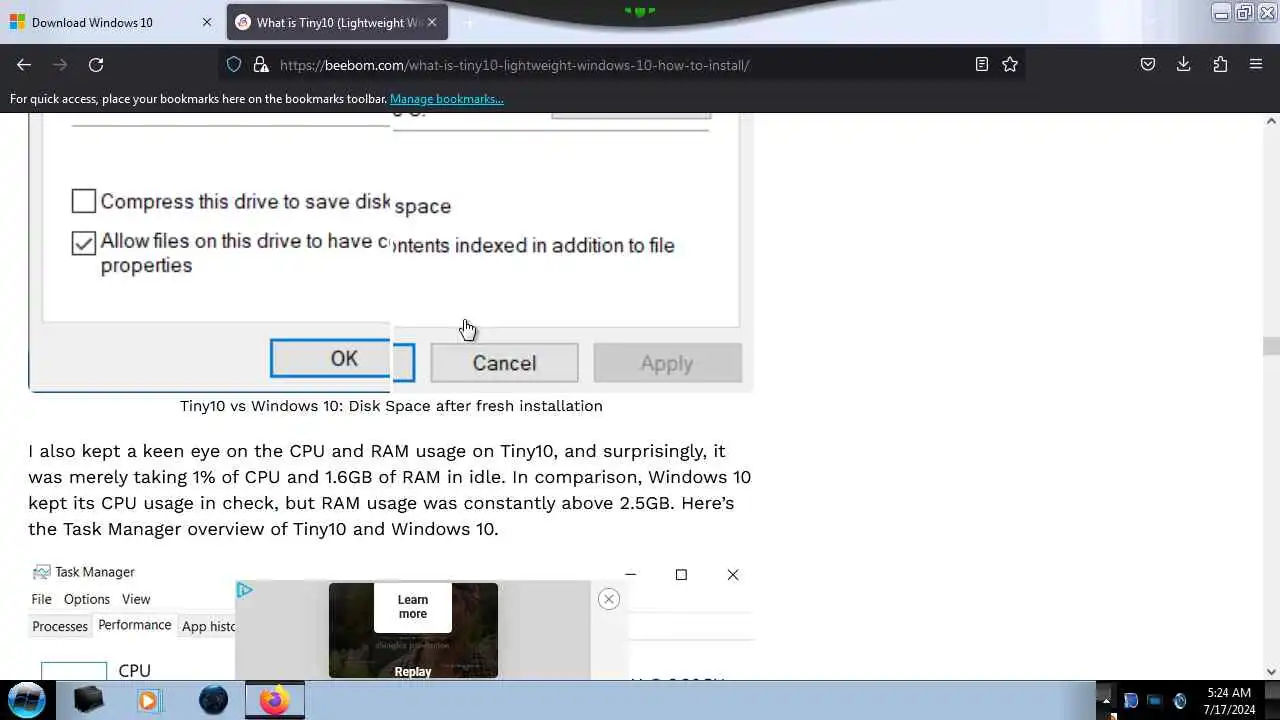Maximize the Task Manager image window

click(681, 574)
